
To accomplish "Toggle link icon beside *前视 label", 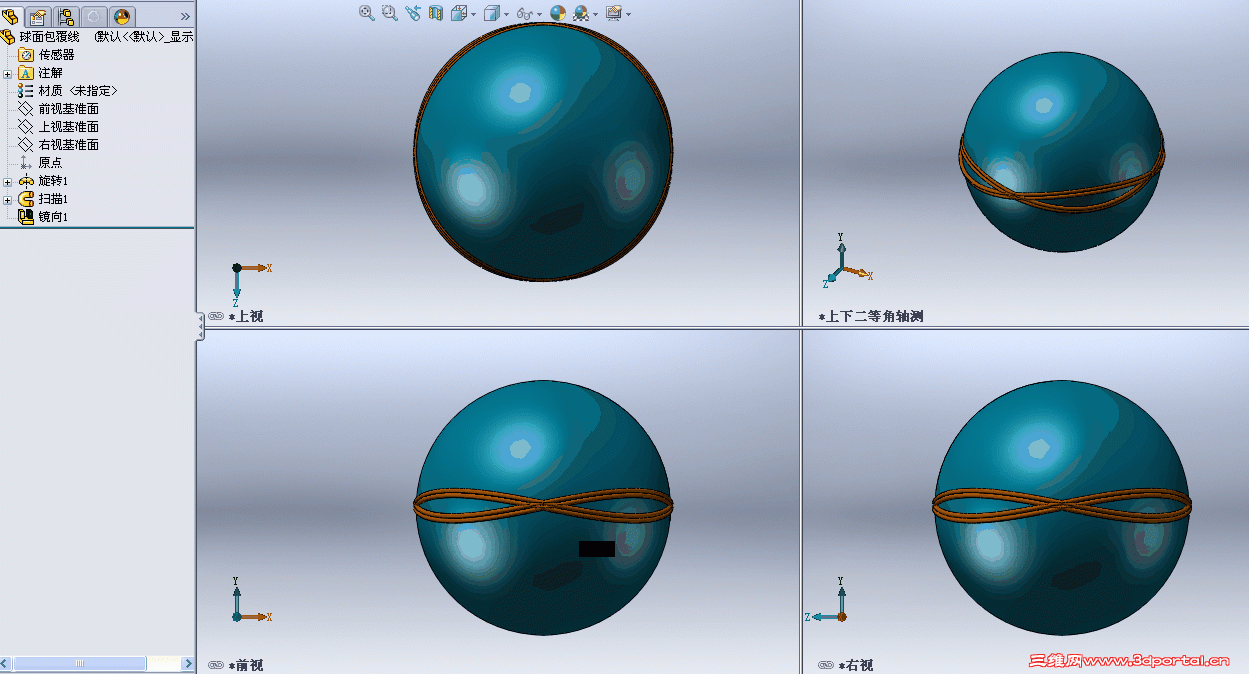I will click(216, 665).
